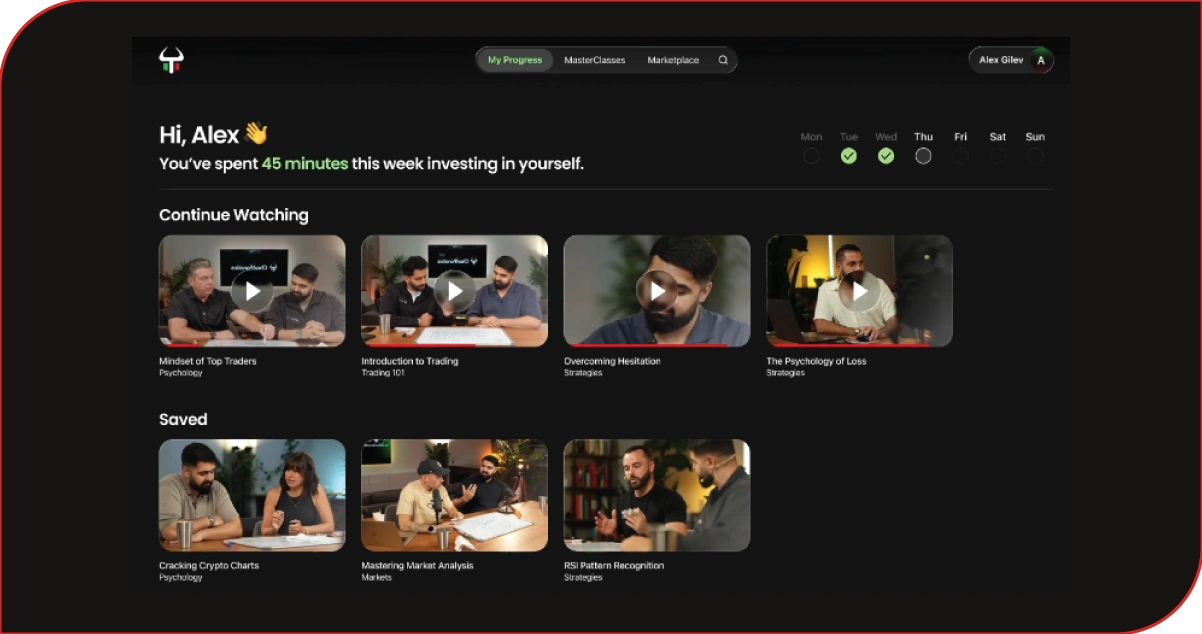Switch to the MasterClasses tab
The image size is (1202, 634).
tap(594, 60)
